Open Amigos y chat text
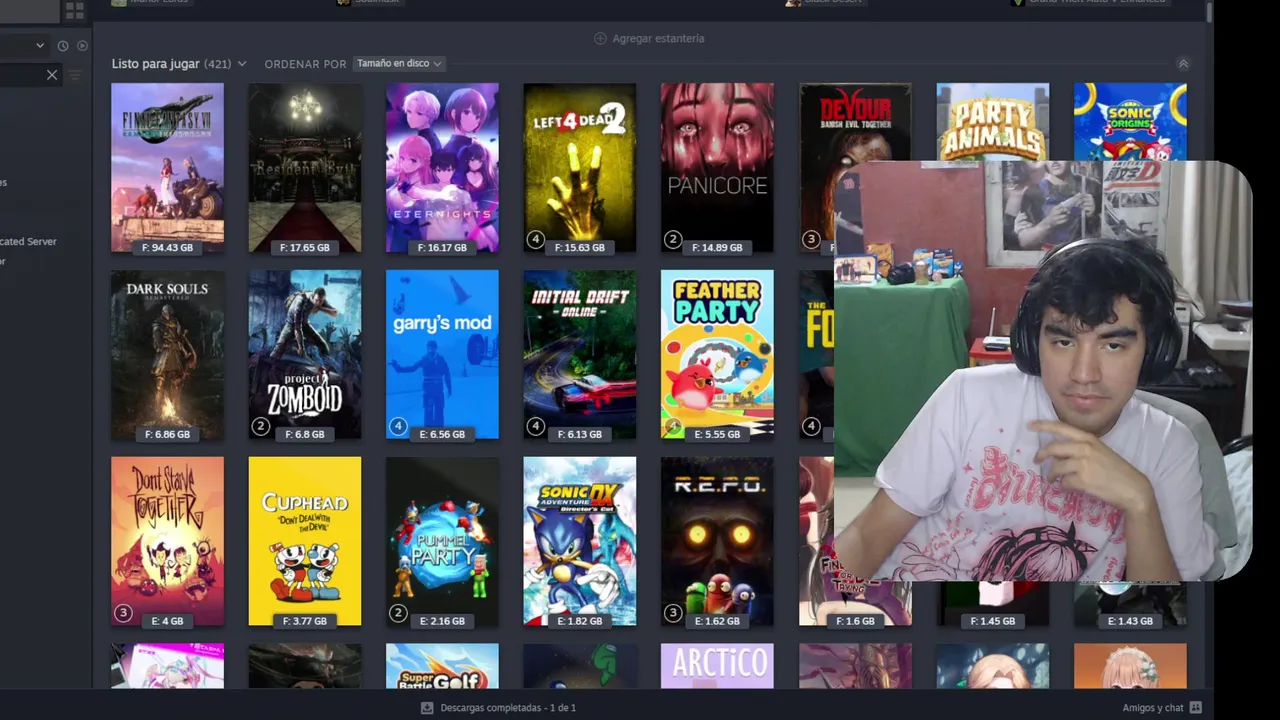Viewport: 1280px width, 720px height. pos(1153,707)
